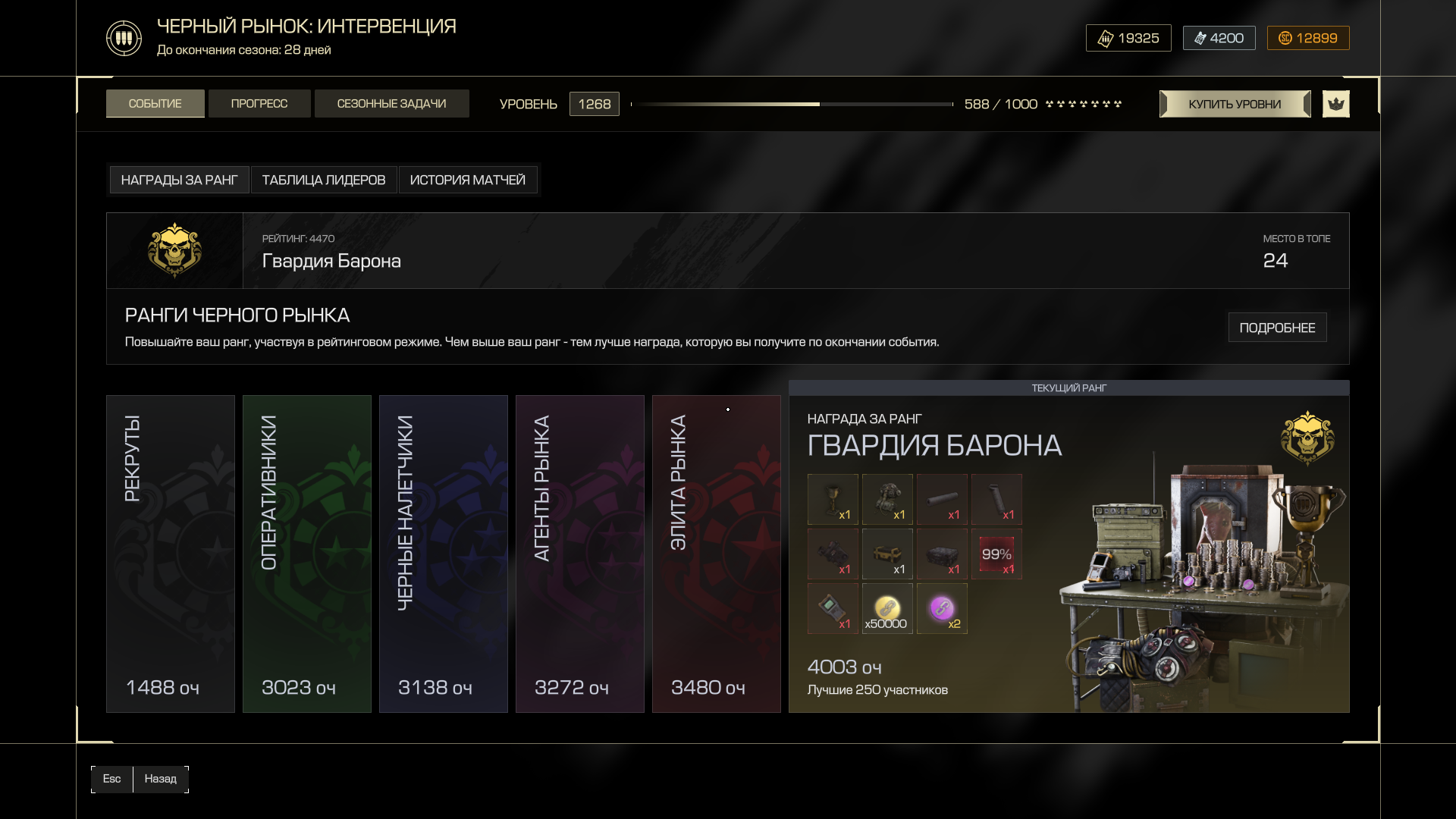Click the ПОДРОБНЕЕ button

tap(1277, 328)
